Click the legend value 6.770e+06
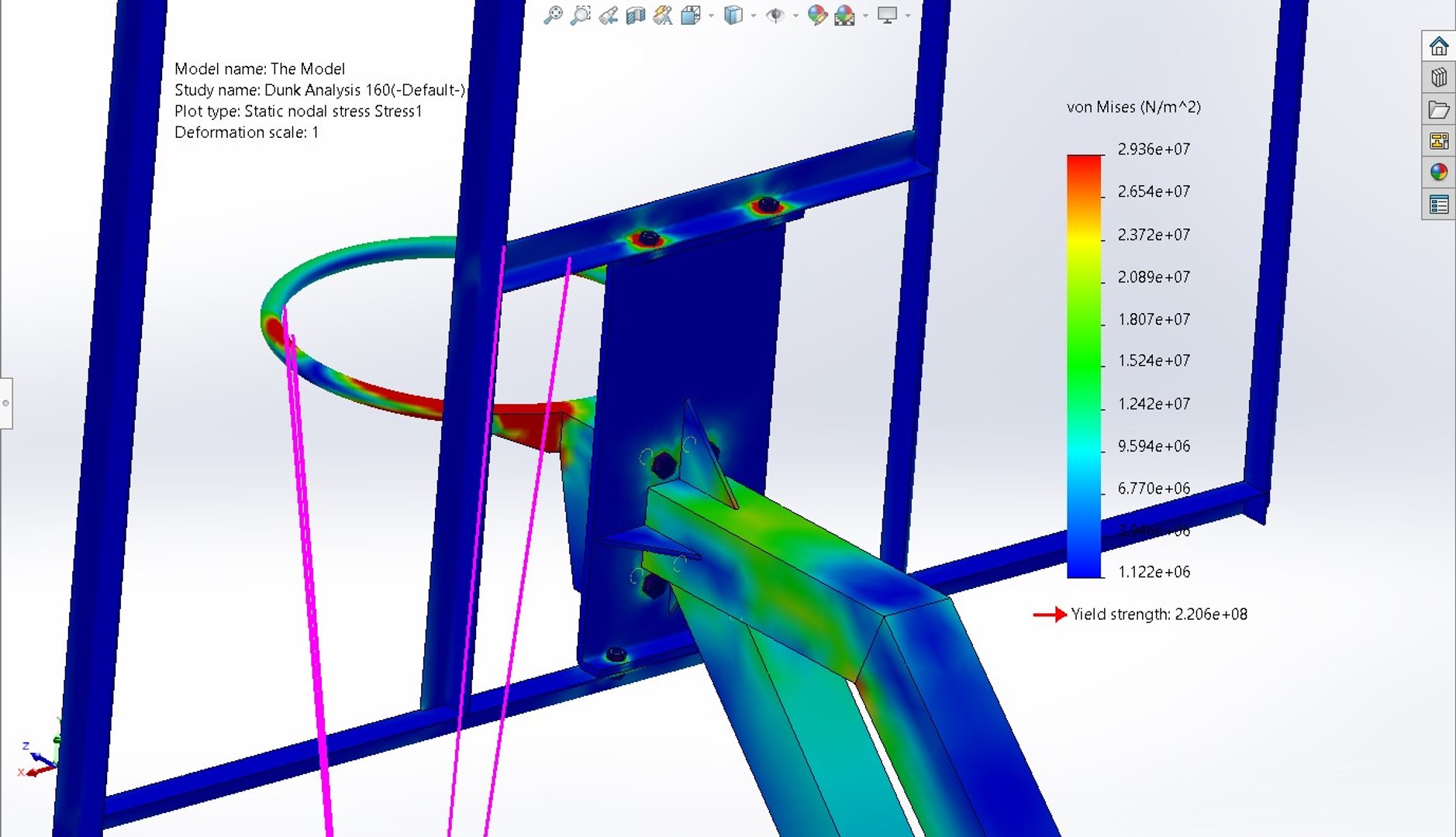The width and height of the screenshot is (1456, 837). pos(1154,488)
